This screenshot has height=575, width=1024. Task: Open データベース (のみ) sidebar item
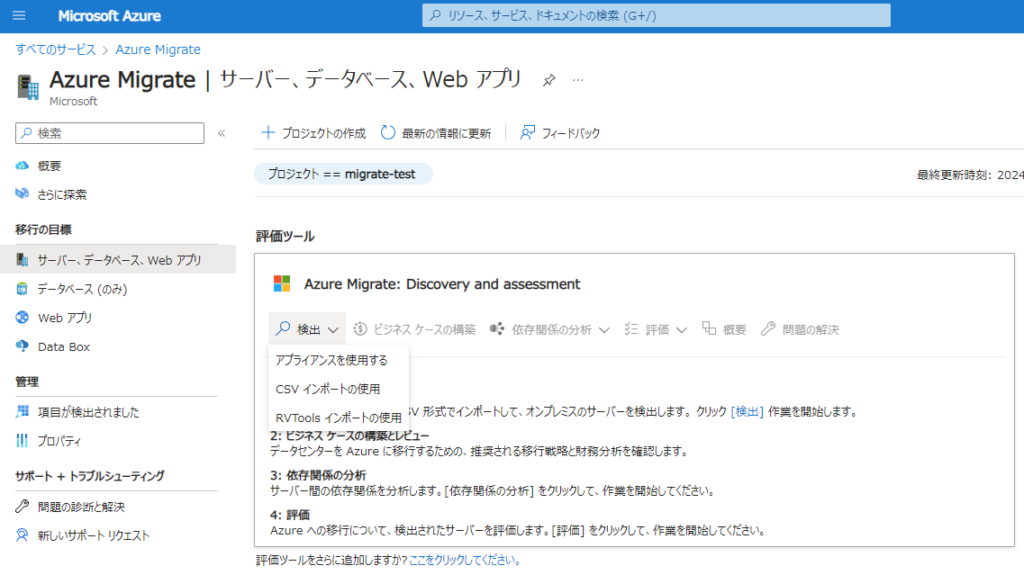(x=82, y=289)
